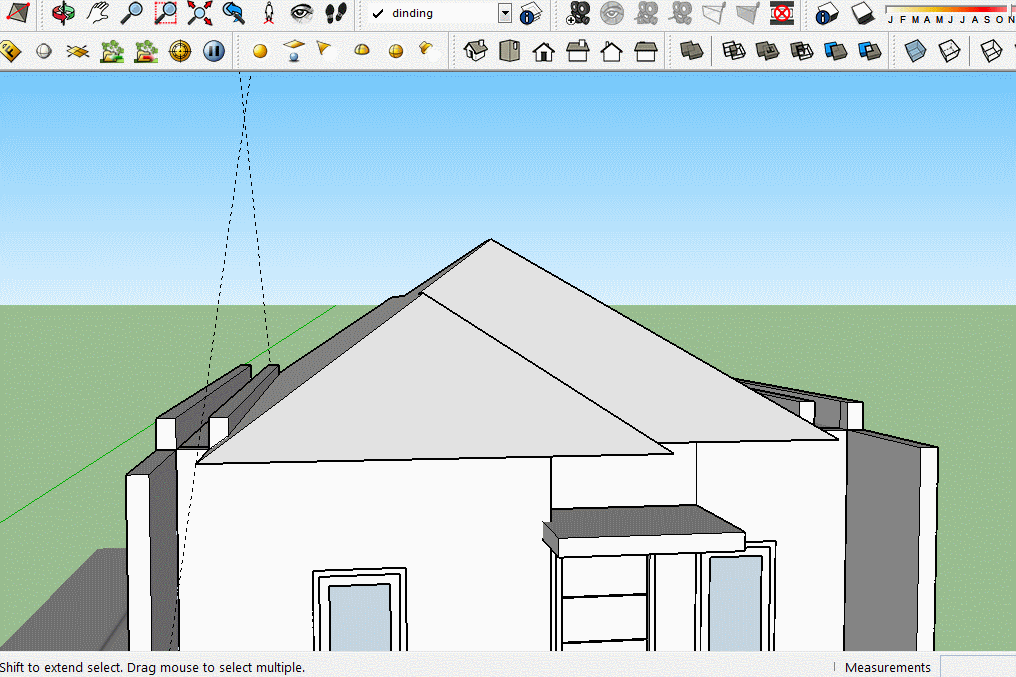
Task: Click the Measurements input box
Action: tap(978, 667)
